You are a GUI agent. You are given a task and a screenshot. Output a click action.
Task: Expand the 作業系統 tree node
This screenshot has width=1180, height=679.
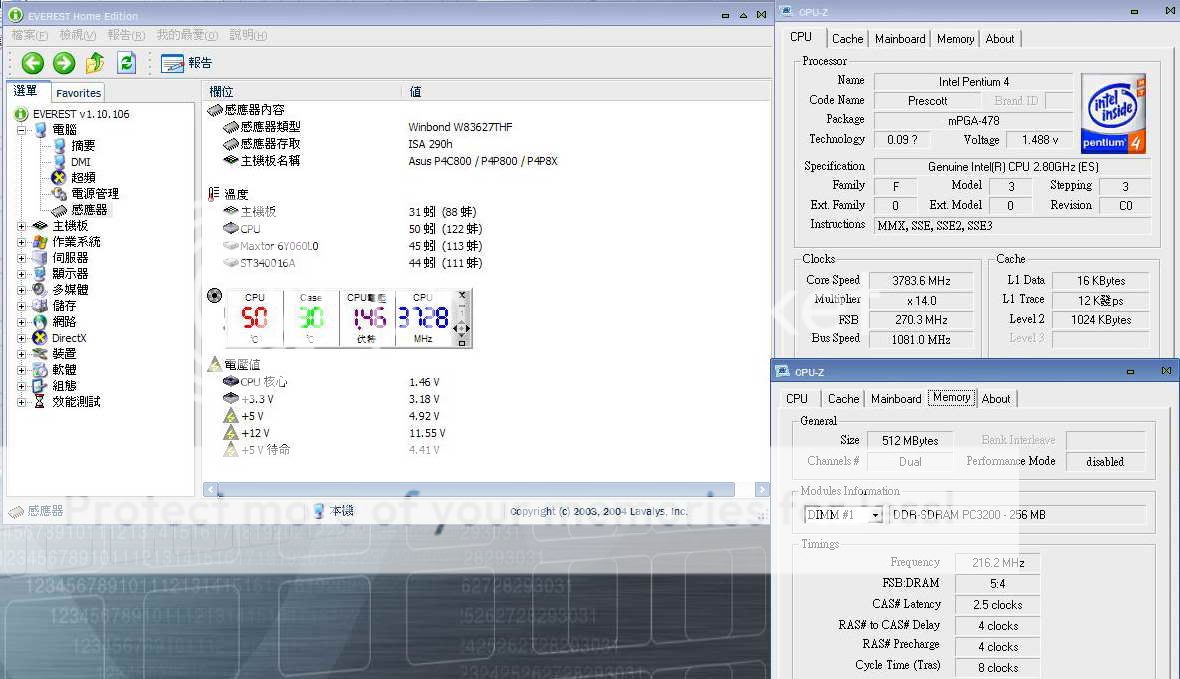[x=22, y=242]
